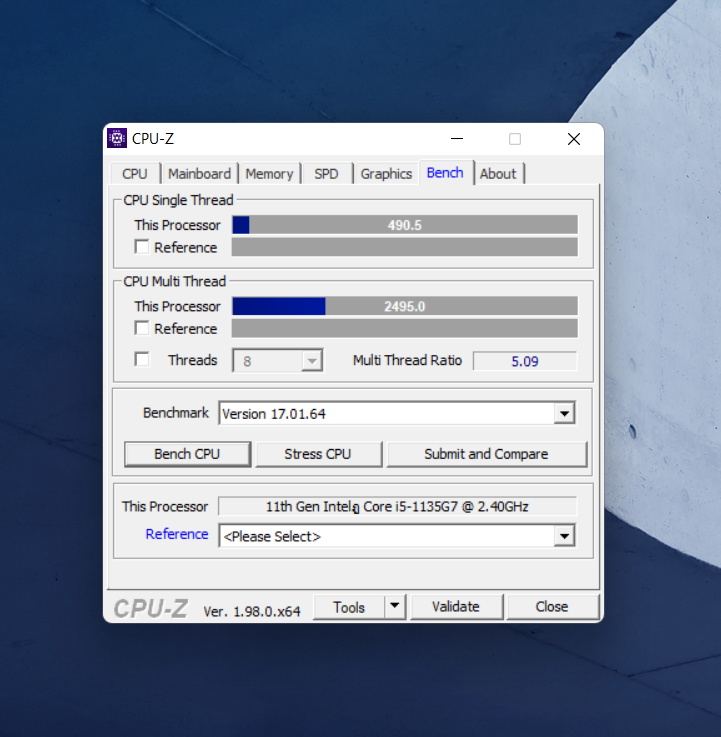
Task: Close the CPU-Z window with X
Action: pyautogui.click(x=574, y=139)
